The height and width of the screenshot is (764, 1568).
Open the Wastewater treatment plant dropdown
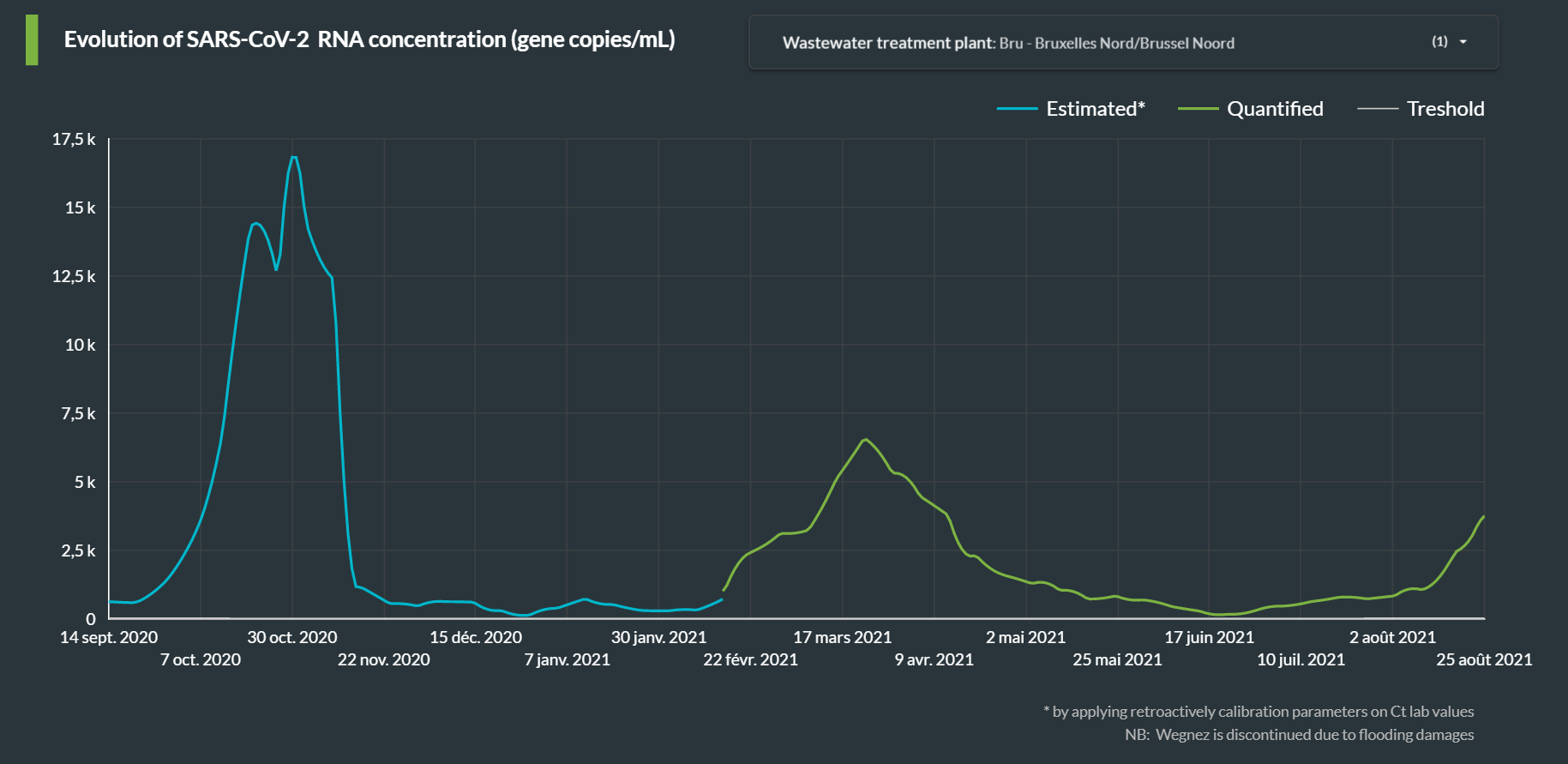(1123, 42)
